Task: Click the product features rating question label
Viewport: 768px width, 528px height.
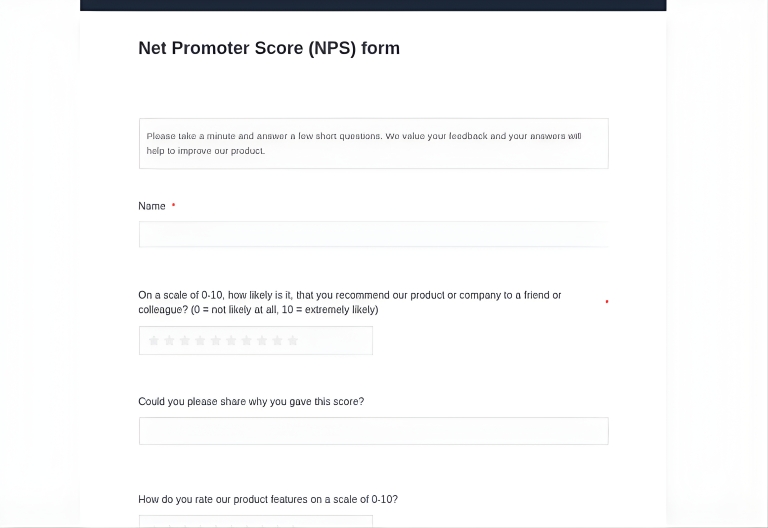Action: 268,499
